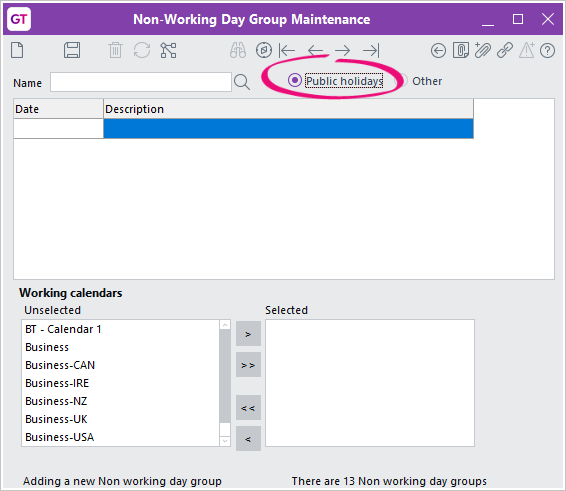
Task: Go to previous record arrow
Action: pos(315,51)
